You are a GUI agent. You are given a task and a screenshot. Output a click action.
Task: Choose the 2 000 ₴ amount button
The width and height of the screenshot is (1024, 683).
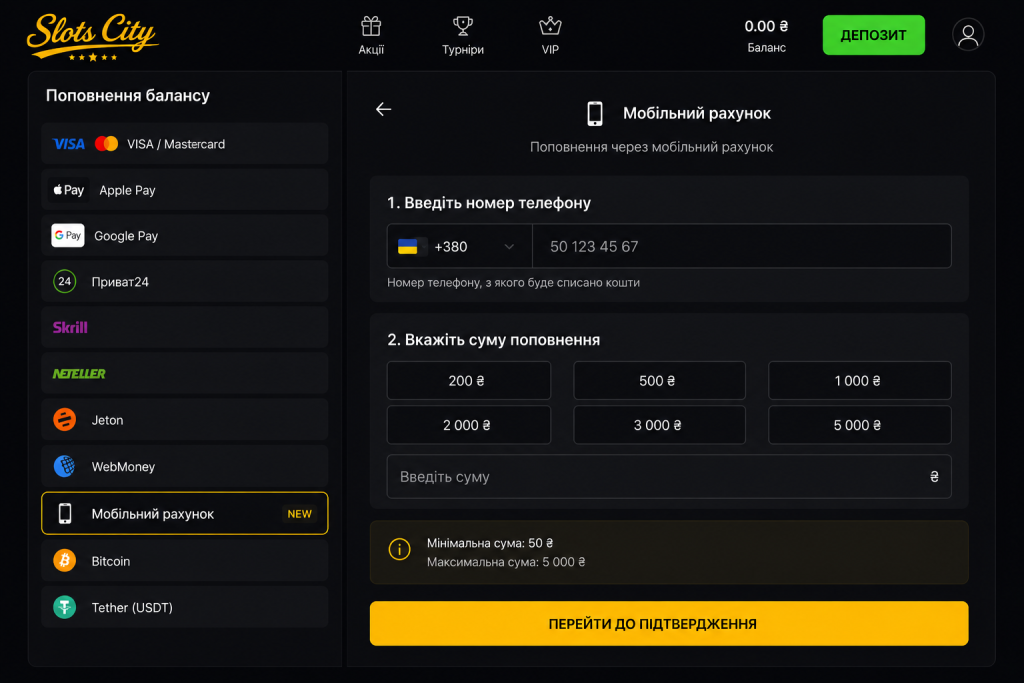[469, 425]
